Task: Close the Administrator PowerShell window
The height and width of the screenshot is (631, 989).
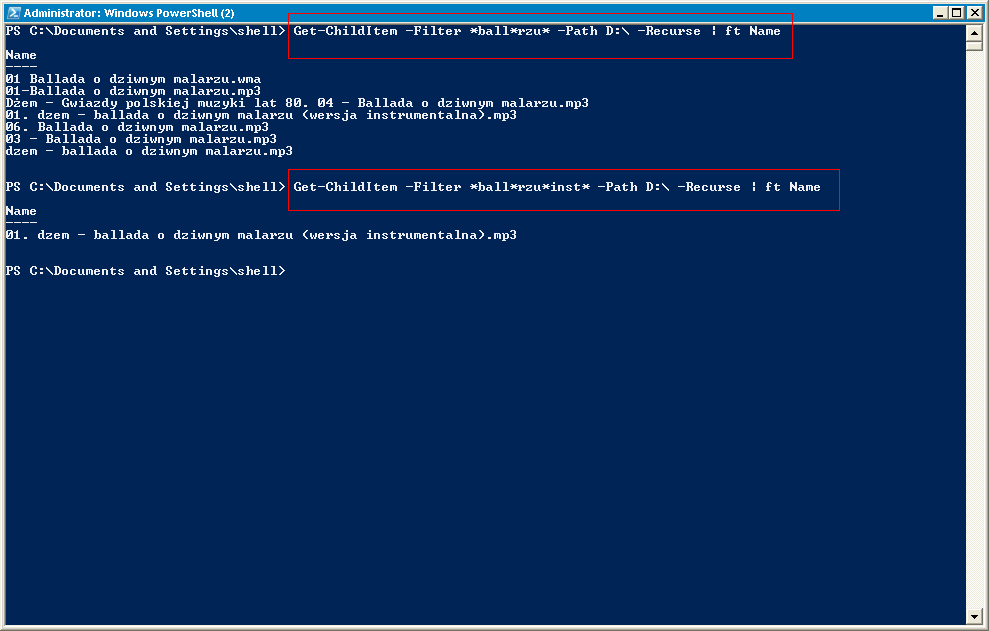Action: [x=974, y=13]
